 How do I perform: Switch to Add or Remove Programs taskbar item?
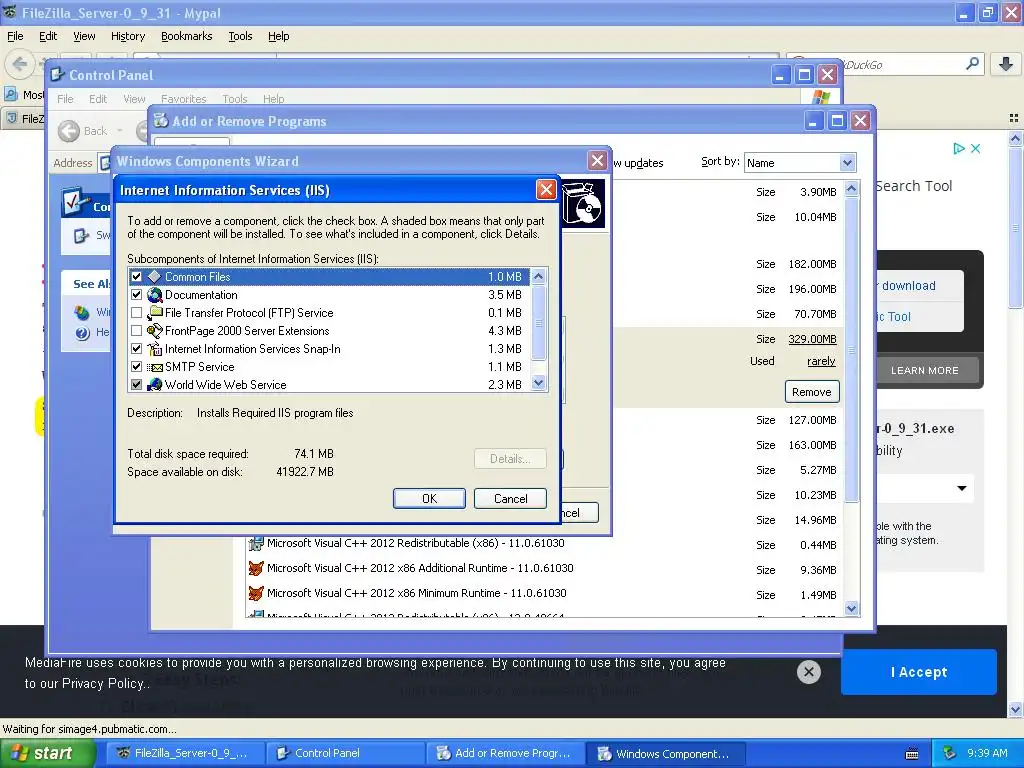[505, 754]
